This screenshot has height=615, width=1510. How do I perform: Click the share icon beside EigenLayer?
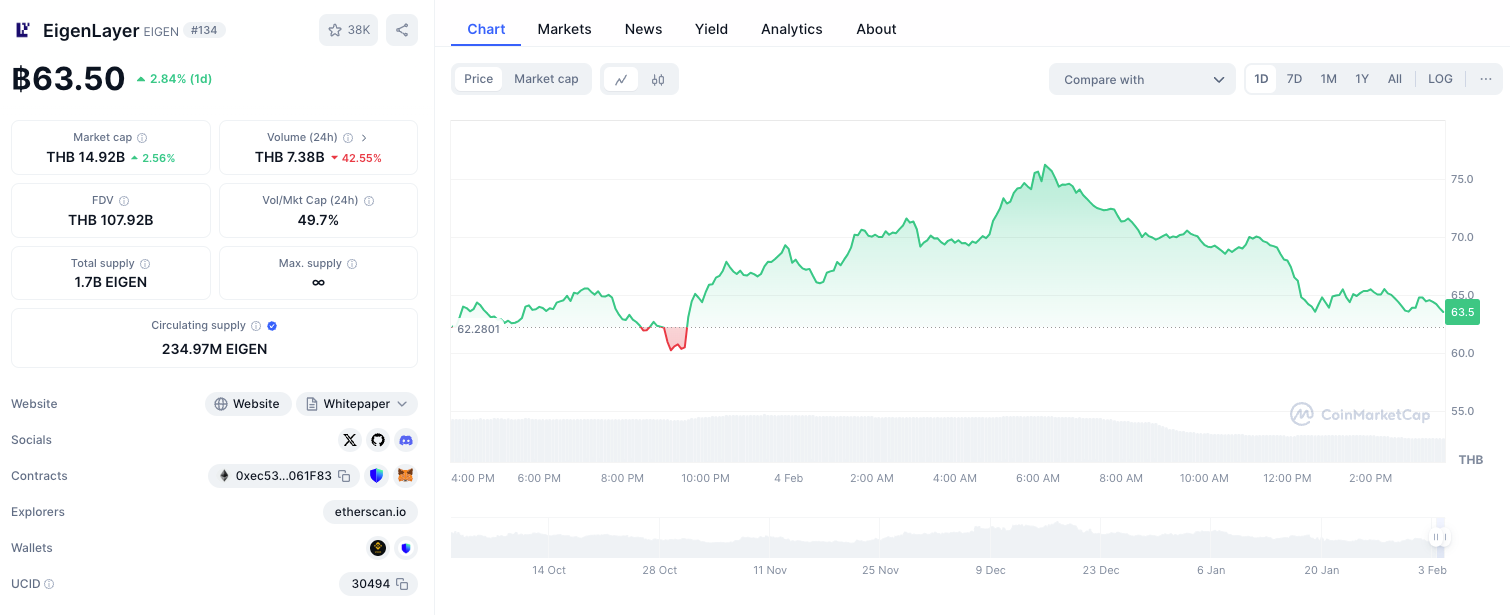pyautogui.click(x=402, y=30)
